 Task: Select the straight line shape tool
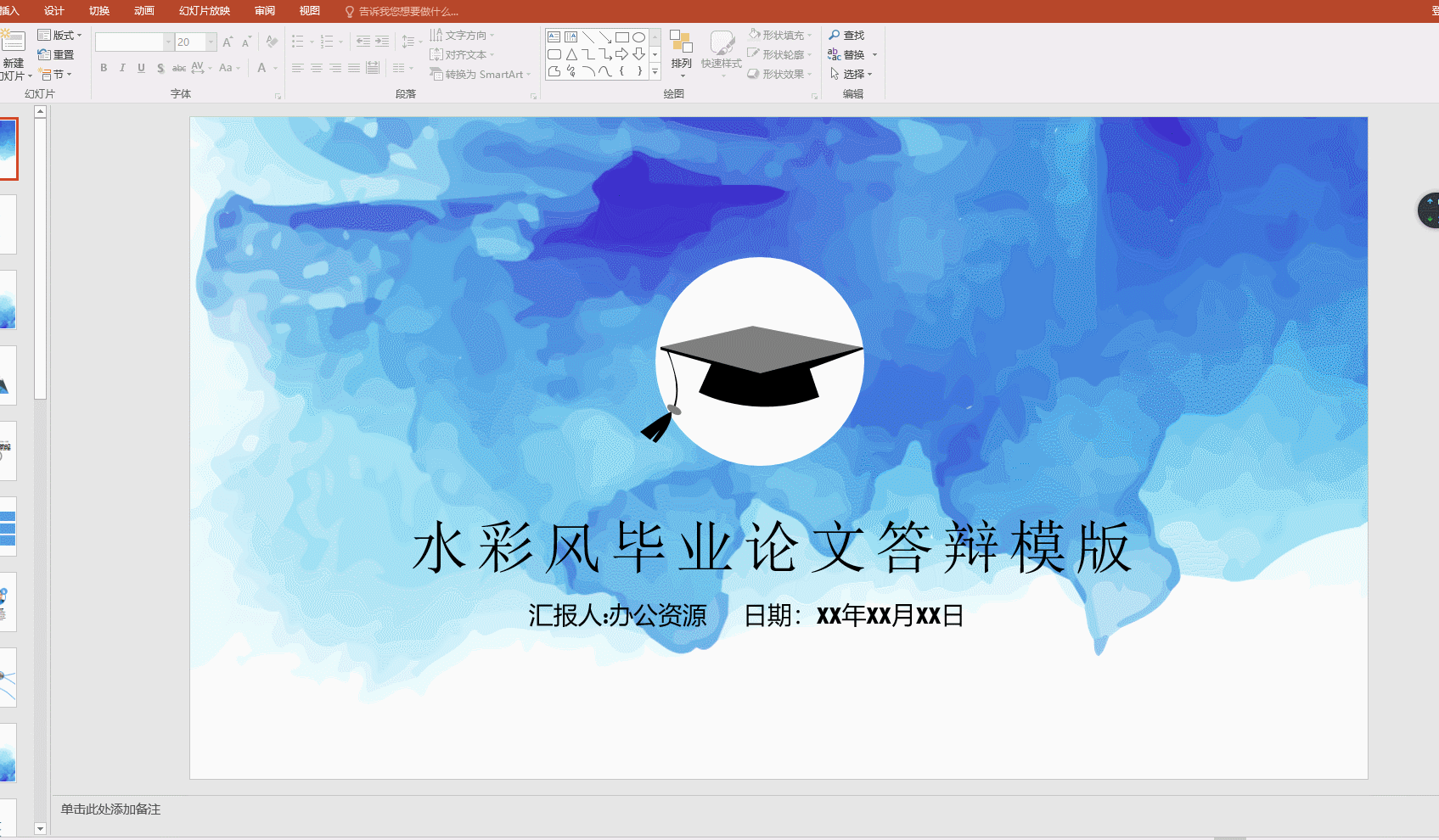pyautogui.click(x=588, y=37)
